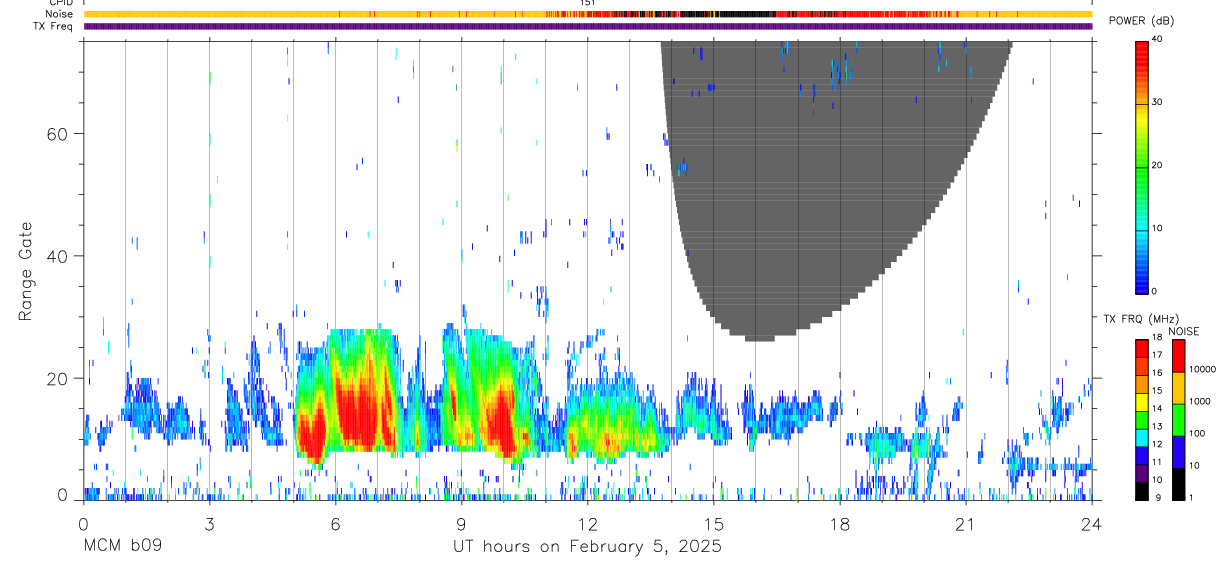Click the purple TX Freq strip bar
This screenshot has height=567, width=1228.
point(588,26)
